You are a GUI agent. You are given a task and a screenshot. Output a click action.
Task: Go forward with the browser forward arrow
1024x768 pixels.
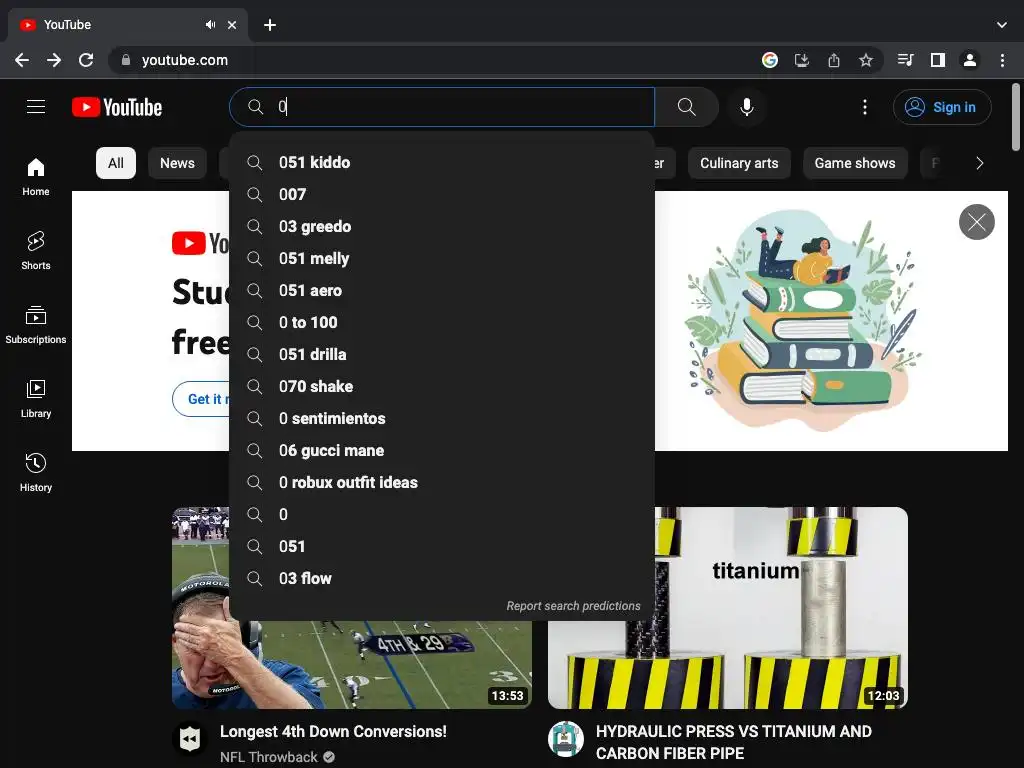54,60
